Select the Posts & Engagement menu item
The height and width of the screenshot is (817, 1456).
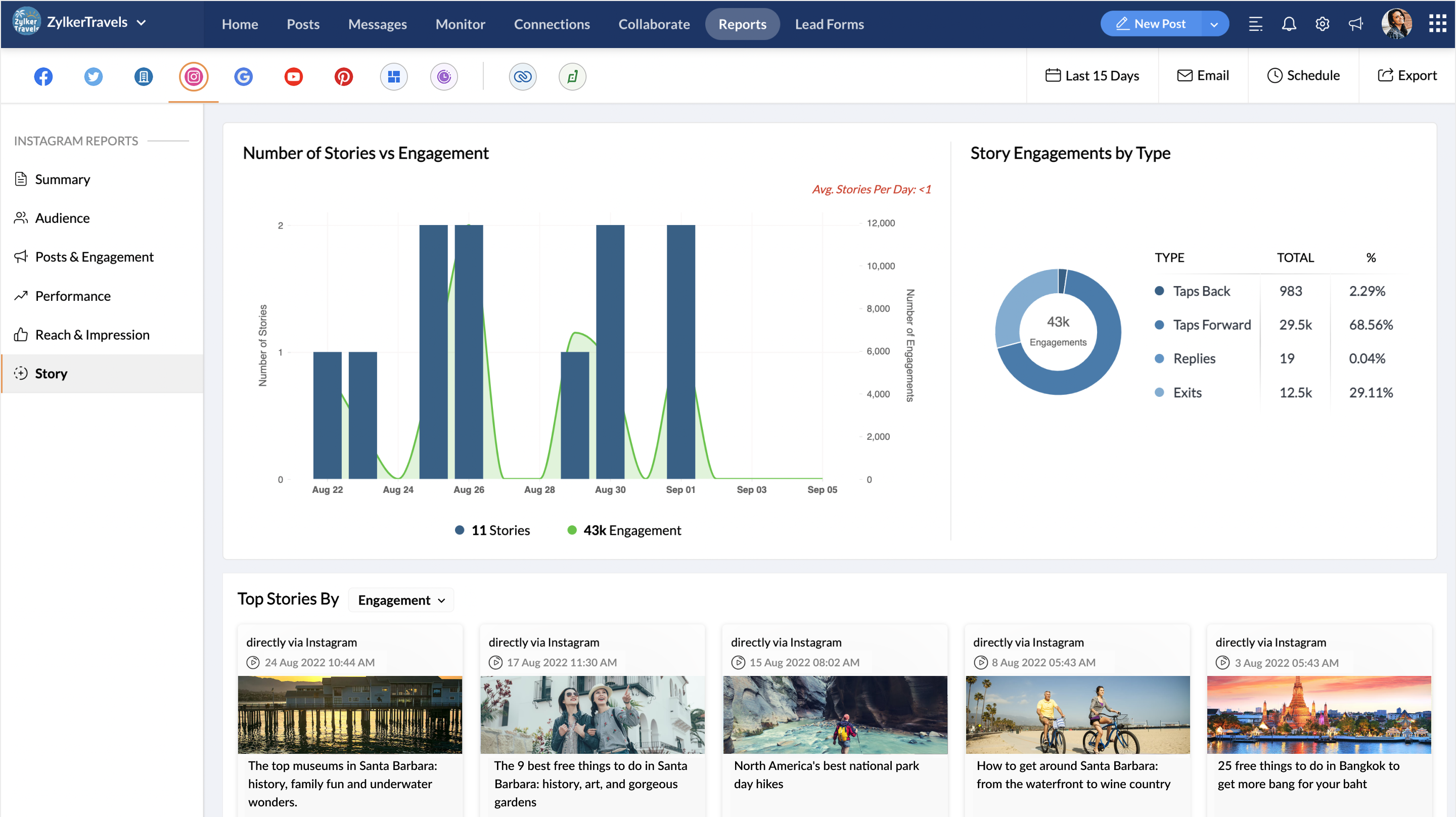(x=94, y=256)
